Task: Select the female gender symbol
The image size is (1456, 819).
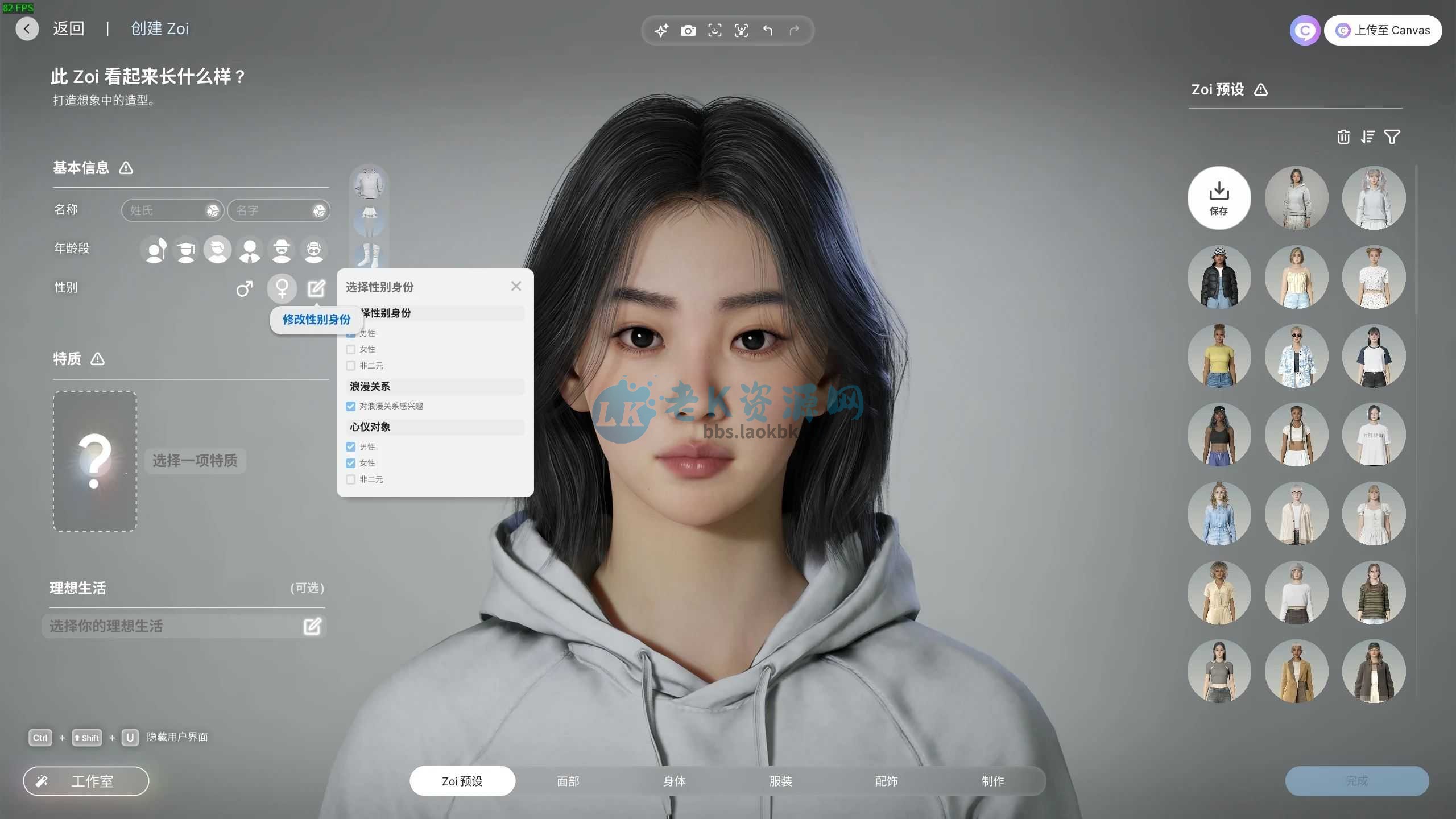Action: coord(282,288)
